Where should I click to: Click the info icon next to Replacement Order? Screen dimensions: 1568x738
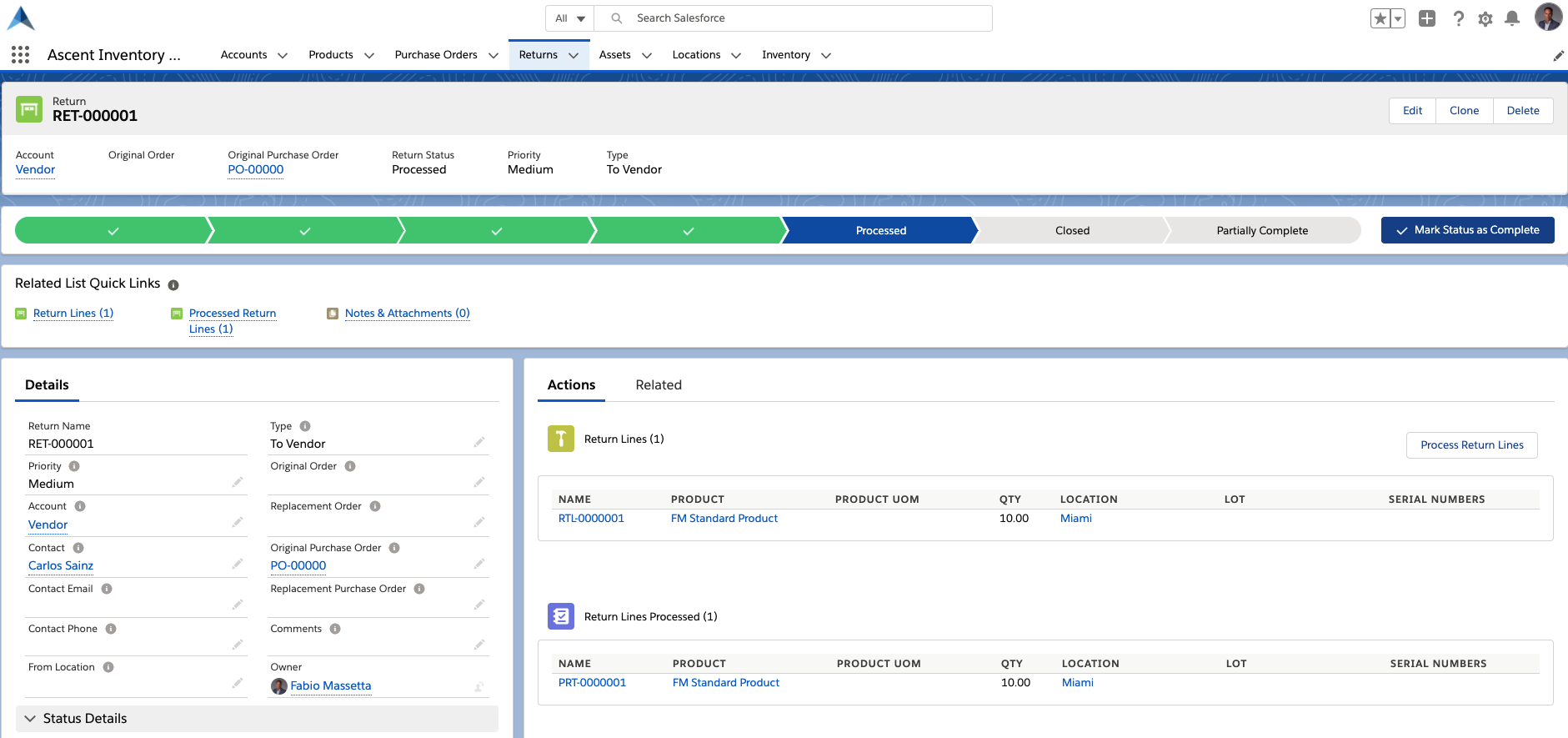coord(375,506)
